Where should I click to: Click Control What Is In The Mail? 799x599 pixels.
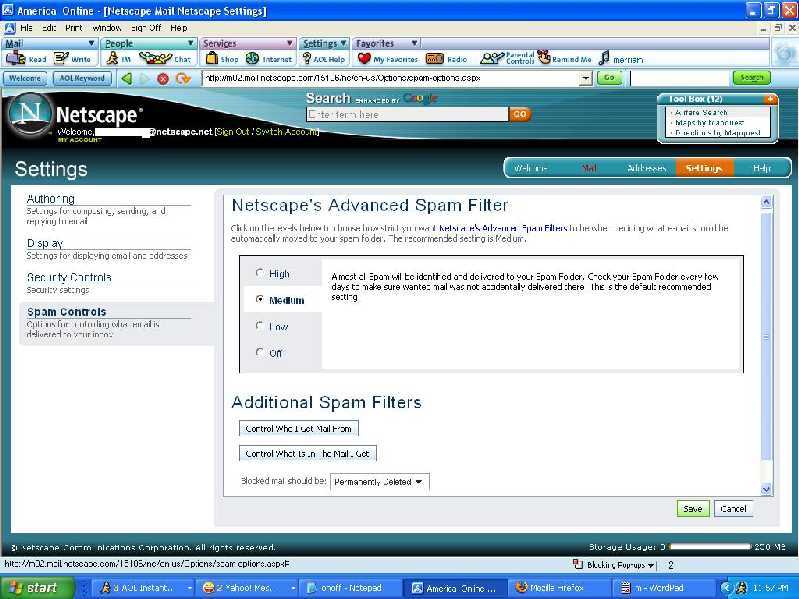[x=308, y=453]
